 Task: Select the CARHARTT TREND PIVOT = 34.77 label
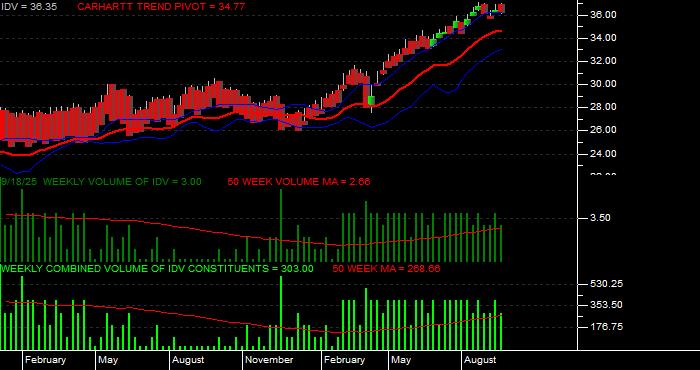pyautogui.click(x=161, y=7)
